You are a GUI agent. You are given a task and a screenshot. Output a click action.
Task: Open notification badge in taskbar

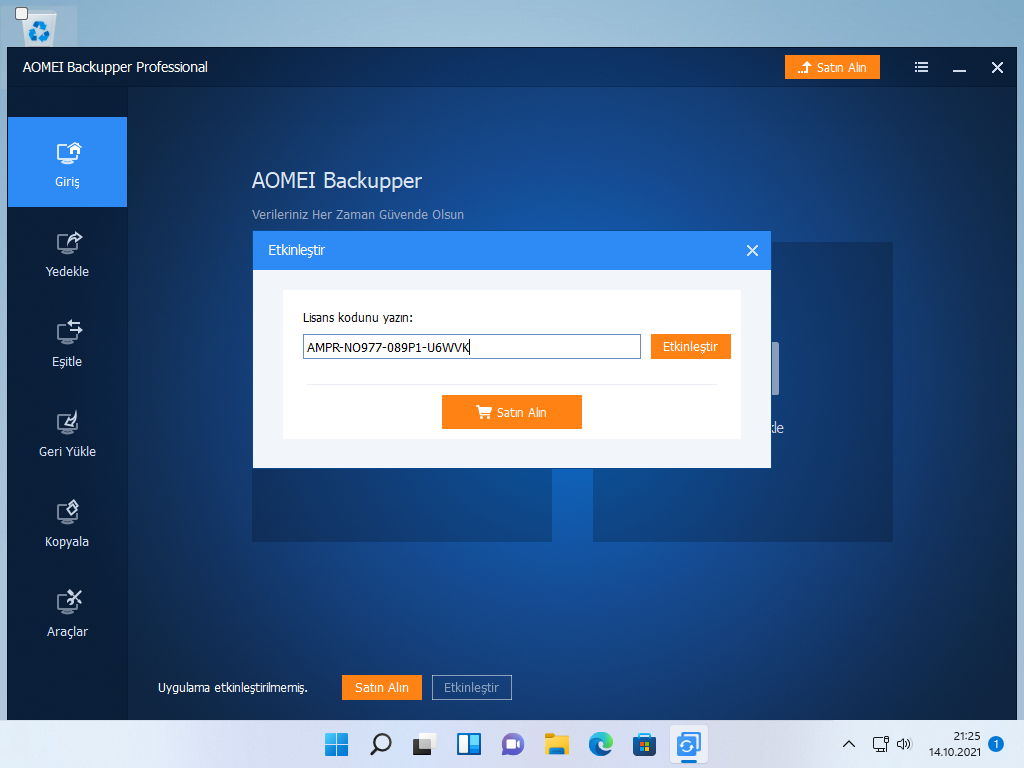click(996, 744)
